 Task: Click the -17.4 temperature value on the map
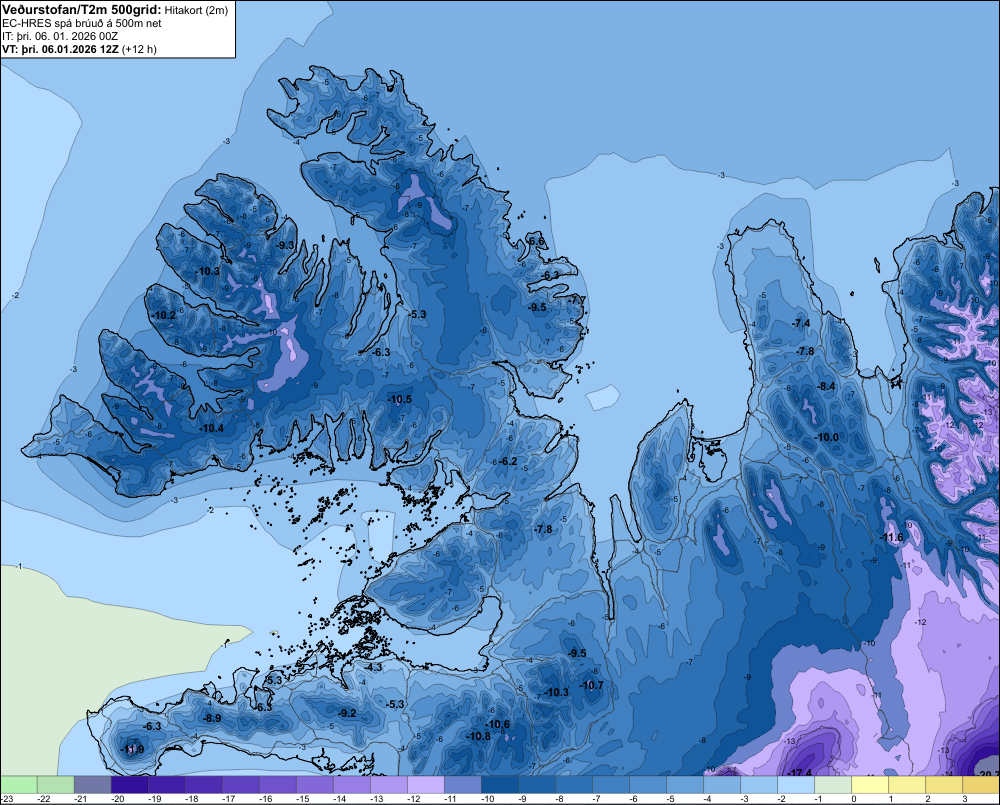pos(800,772)
